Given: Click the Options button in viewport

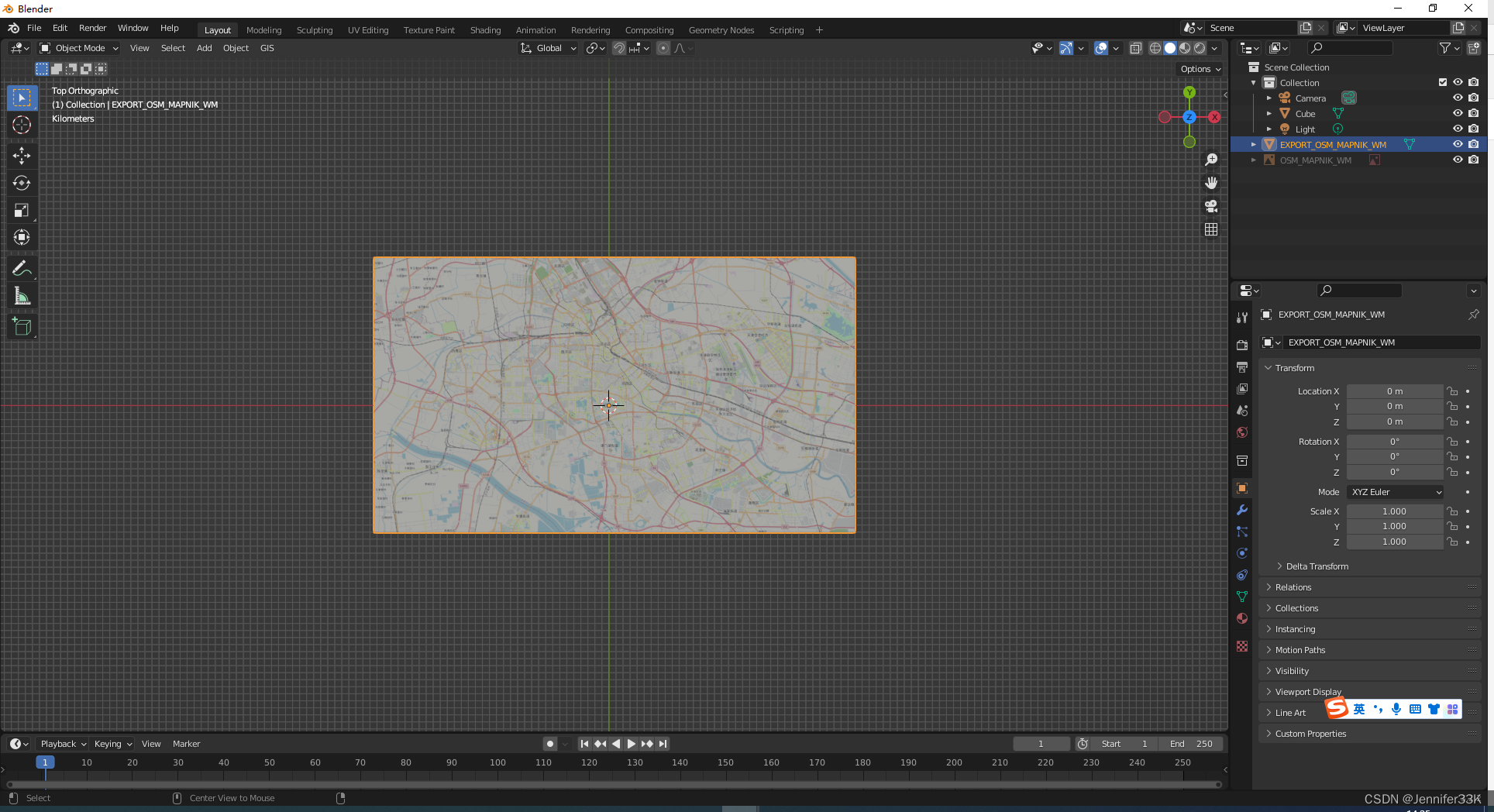Looking at the screenshot, I should pyautogui.click(x=1200, y=69).
